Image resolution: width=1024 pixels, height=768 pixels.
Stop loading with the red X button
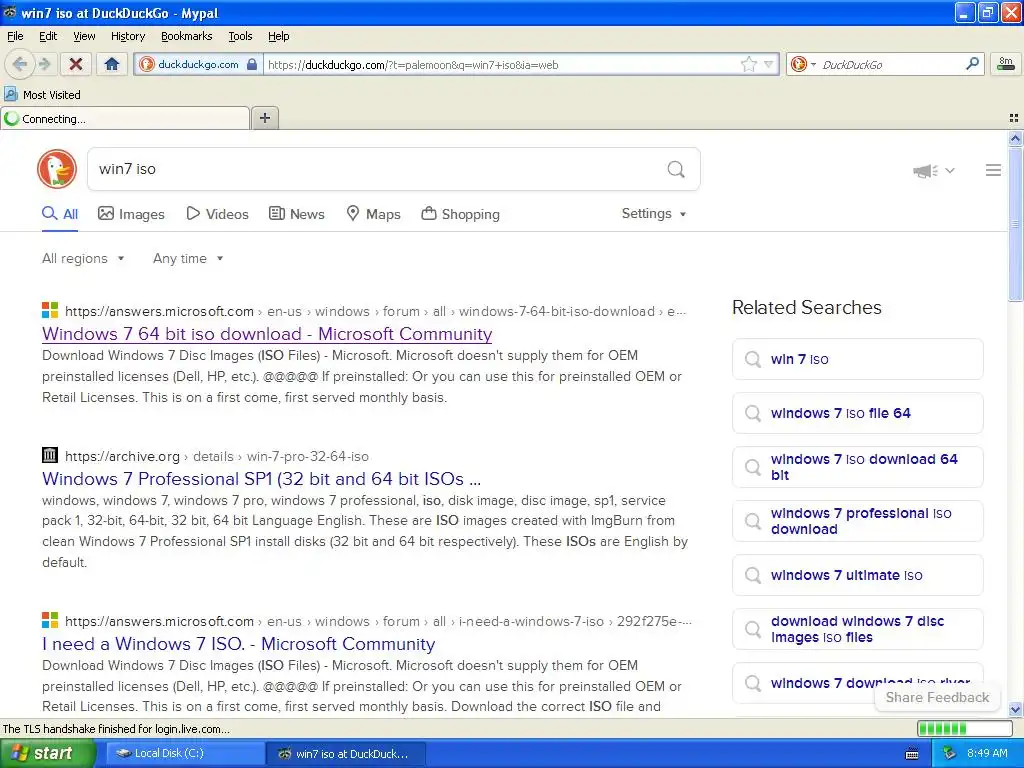click(x=76, y=64)
